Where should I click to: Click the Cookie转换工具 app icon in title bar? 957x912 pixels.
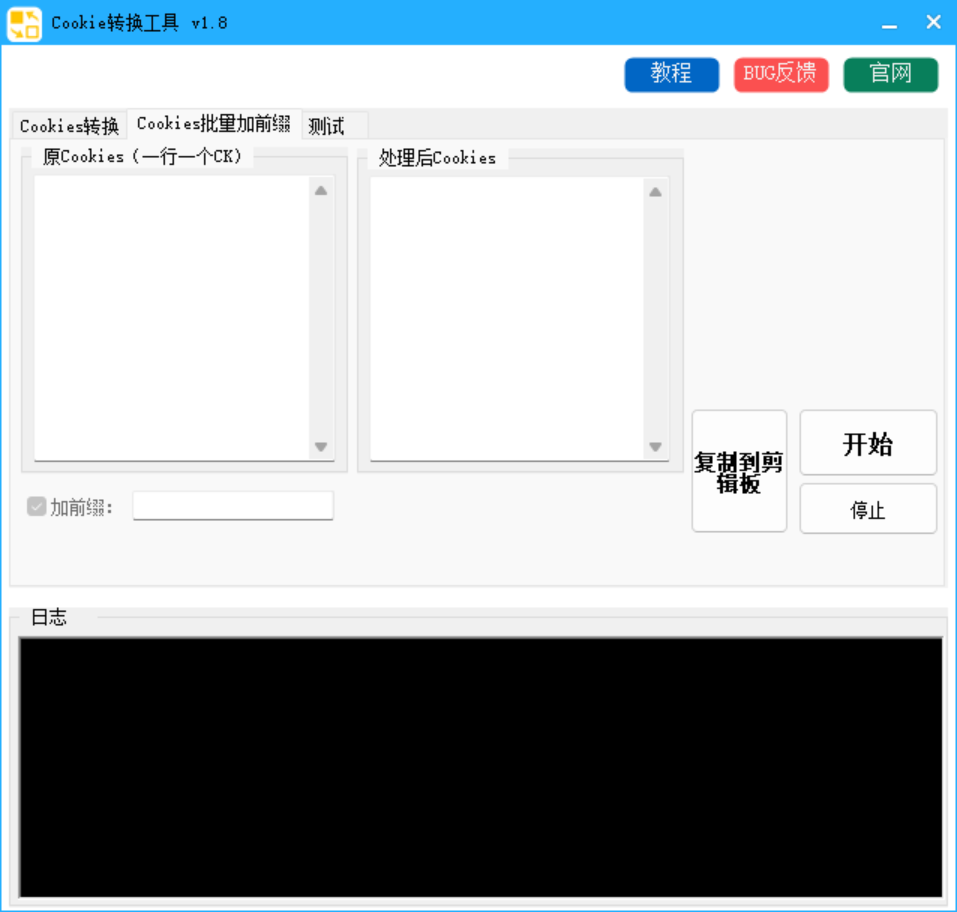(24, 24)
